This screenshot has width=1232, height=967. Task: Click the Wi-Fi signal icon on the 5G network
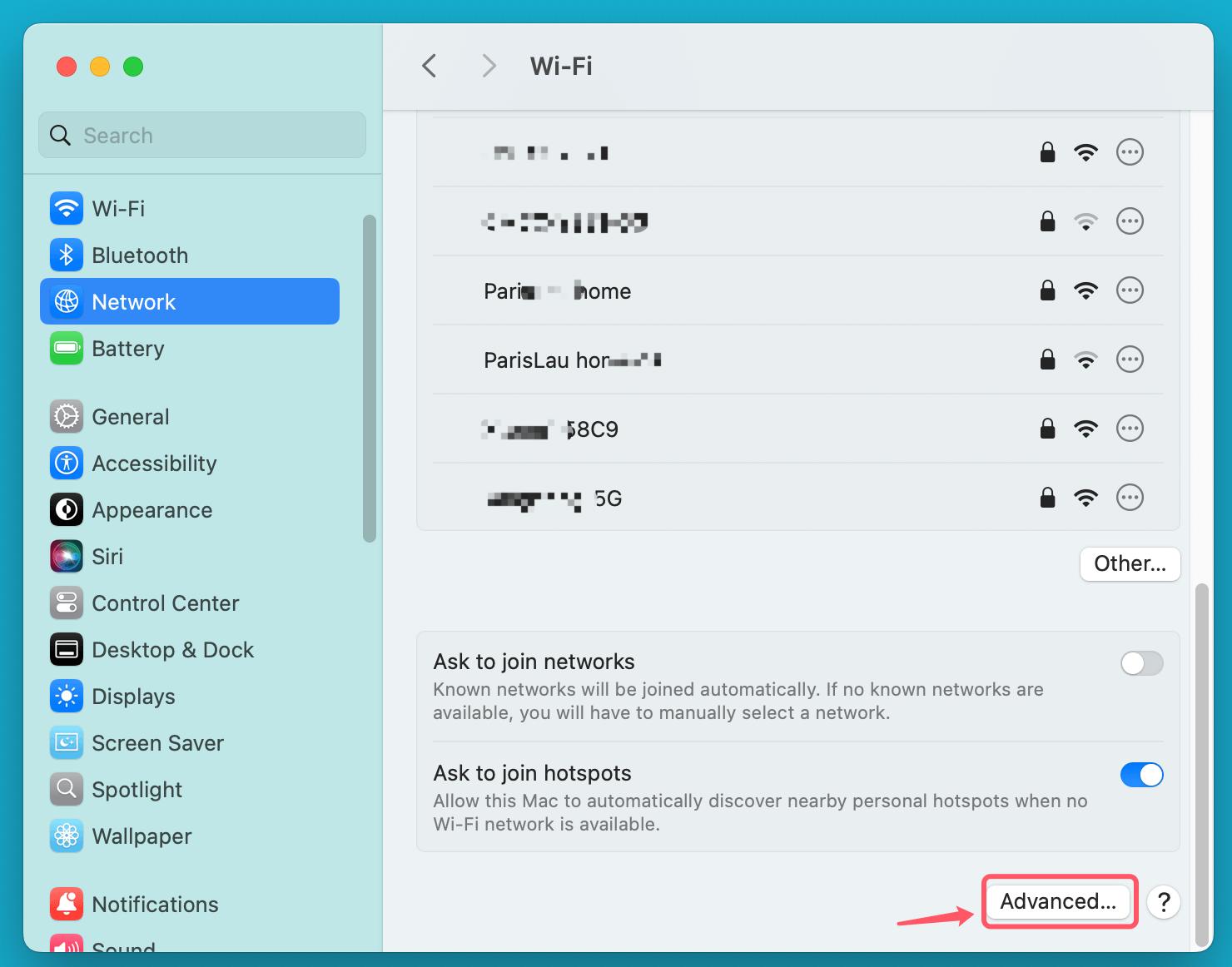tap(1086, 497)
